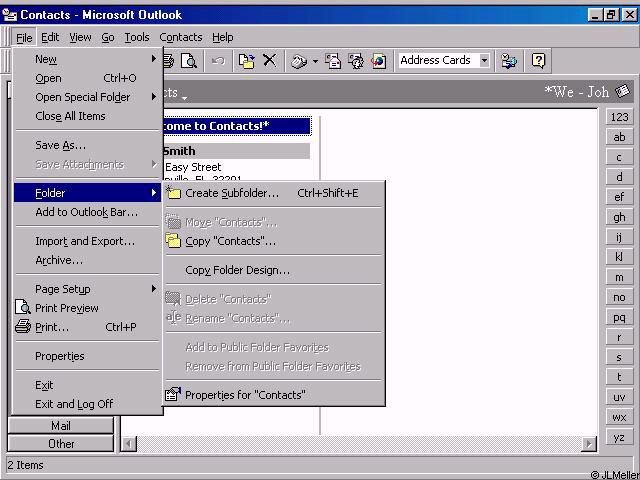640x480 pixels.
Task: Click the Print Preview toolbar icon
Action: [189, 61]
